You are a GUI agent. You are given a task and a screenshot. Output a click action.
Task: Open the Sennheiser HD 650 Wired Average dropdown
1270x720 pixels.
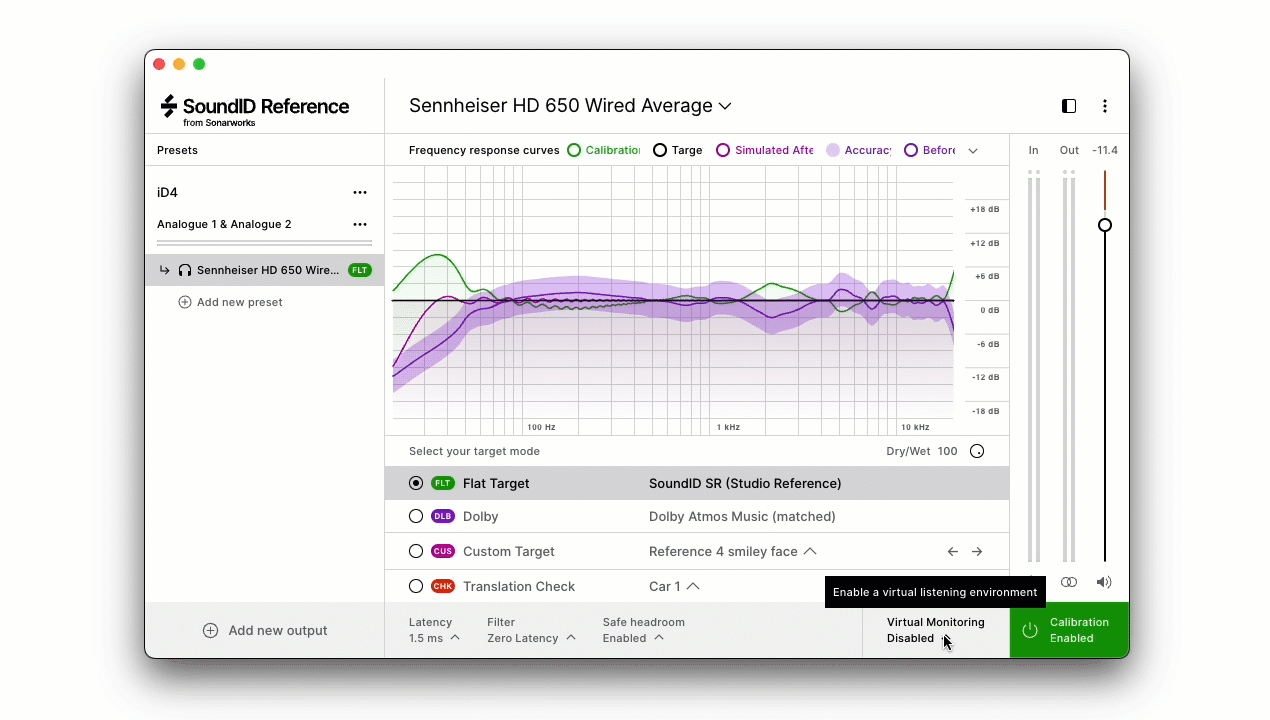[570, 106]
